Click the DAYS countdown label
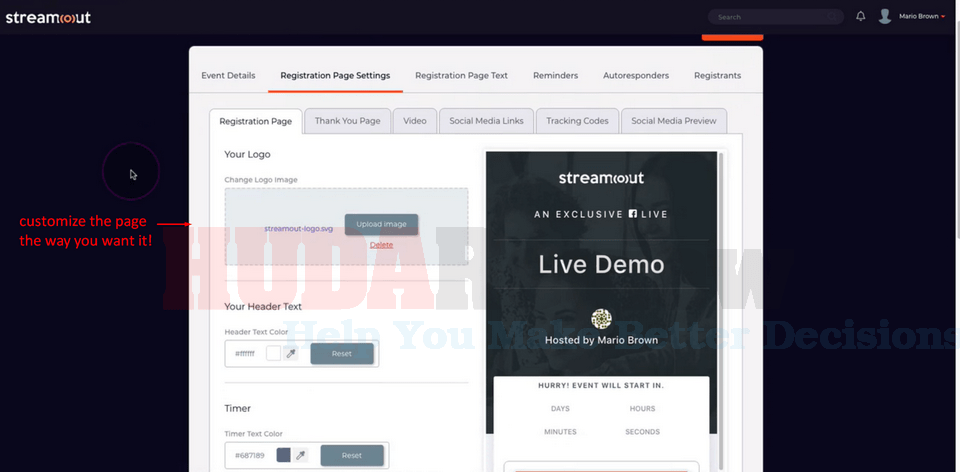This screenshot has width=960, height=472. (x=560, y=408)
